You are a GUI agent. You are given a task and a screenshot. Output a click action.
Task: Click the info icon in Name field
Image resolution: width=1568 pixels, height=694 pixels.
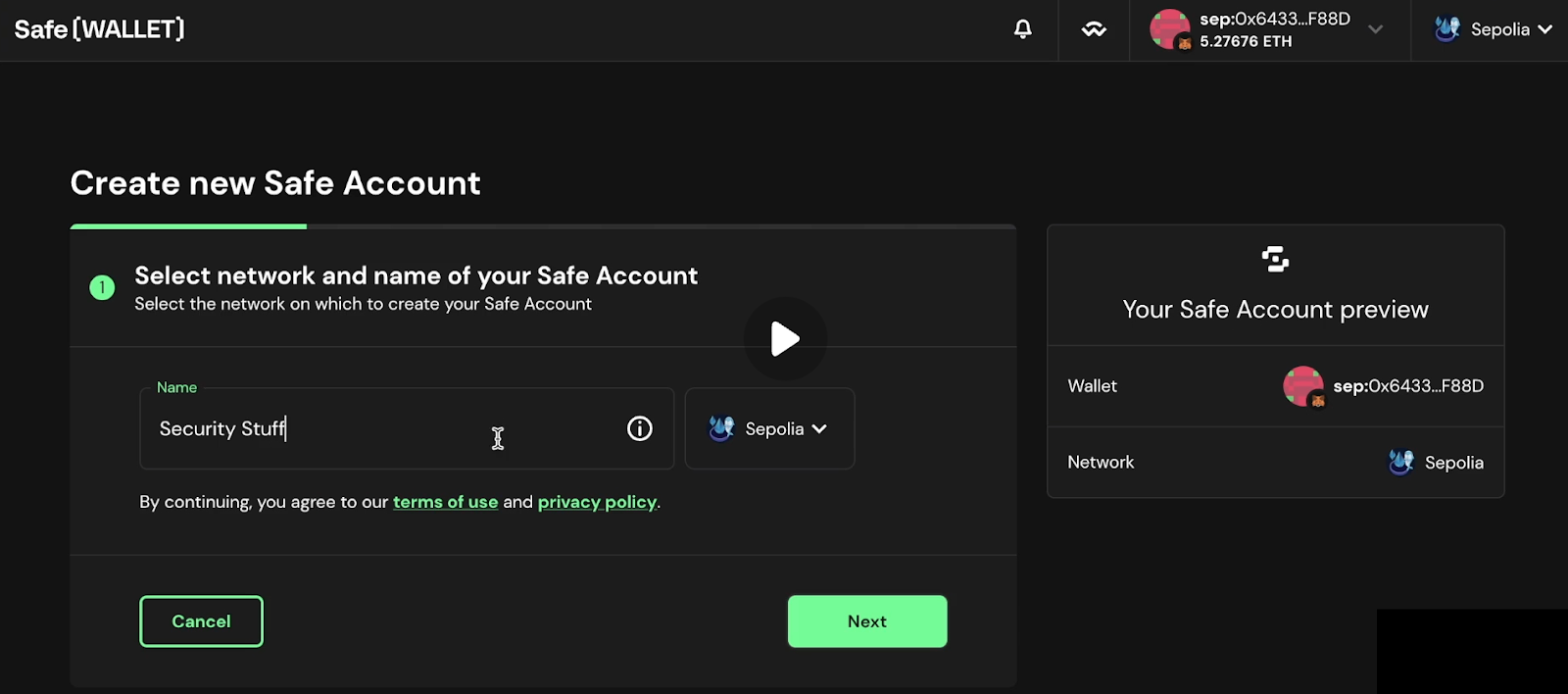(639, 428)
